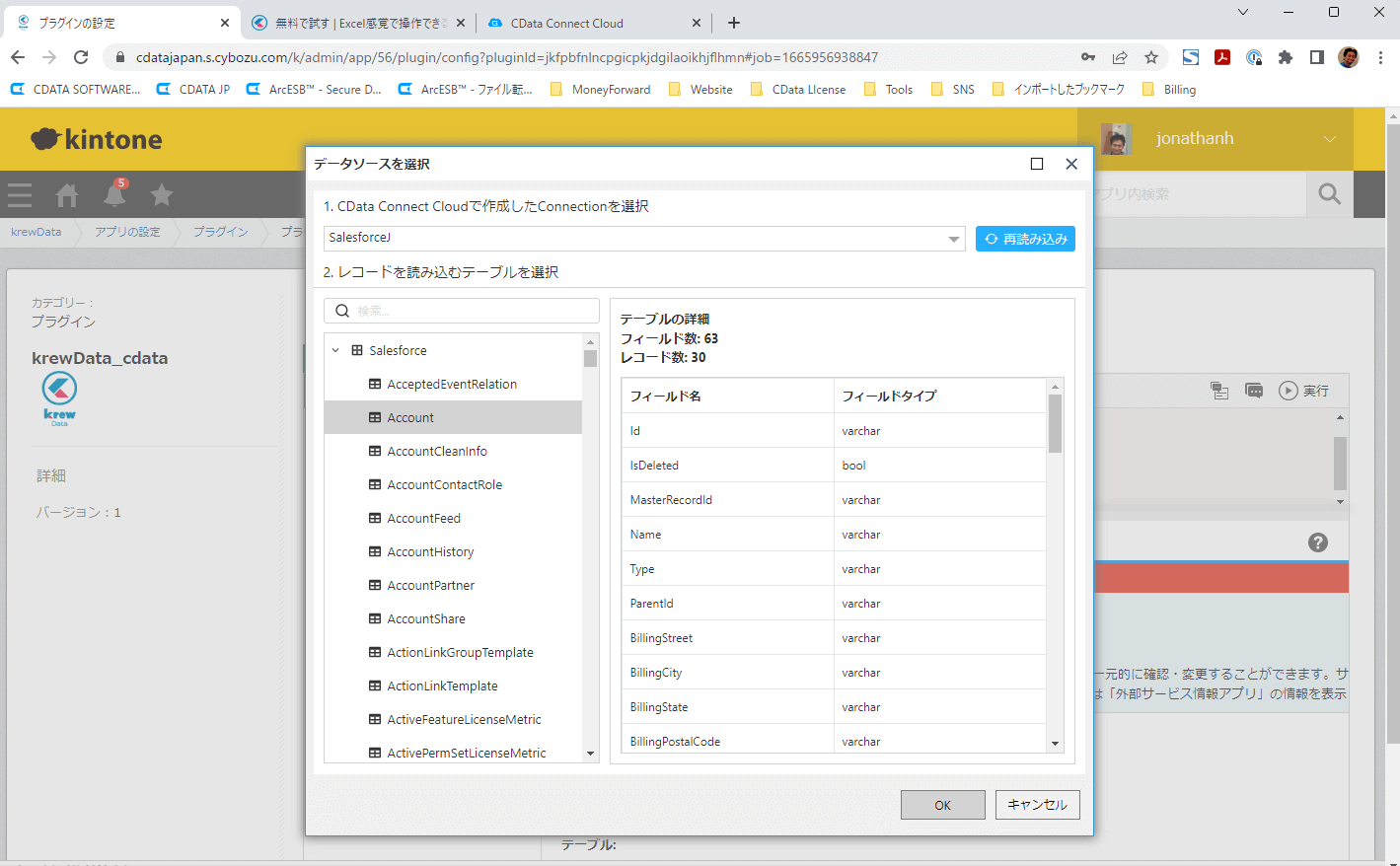This screenshot has width=1400, height=866.
Task: Open the notifications bell icon
Action: pos(114,194)
